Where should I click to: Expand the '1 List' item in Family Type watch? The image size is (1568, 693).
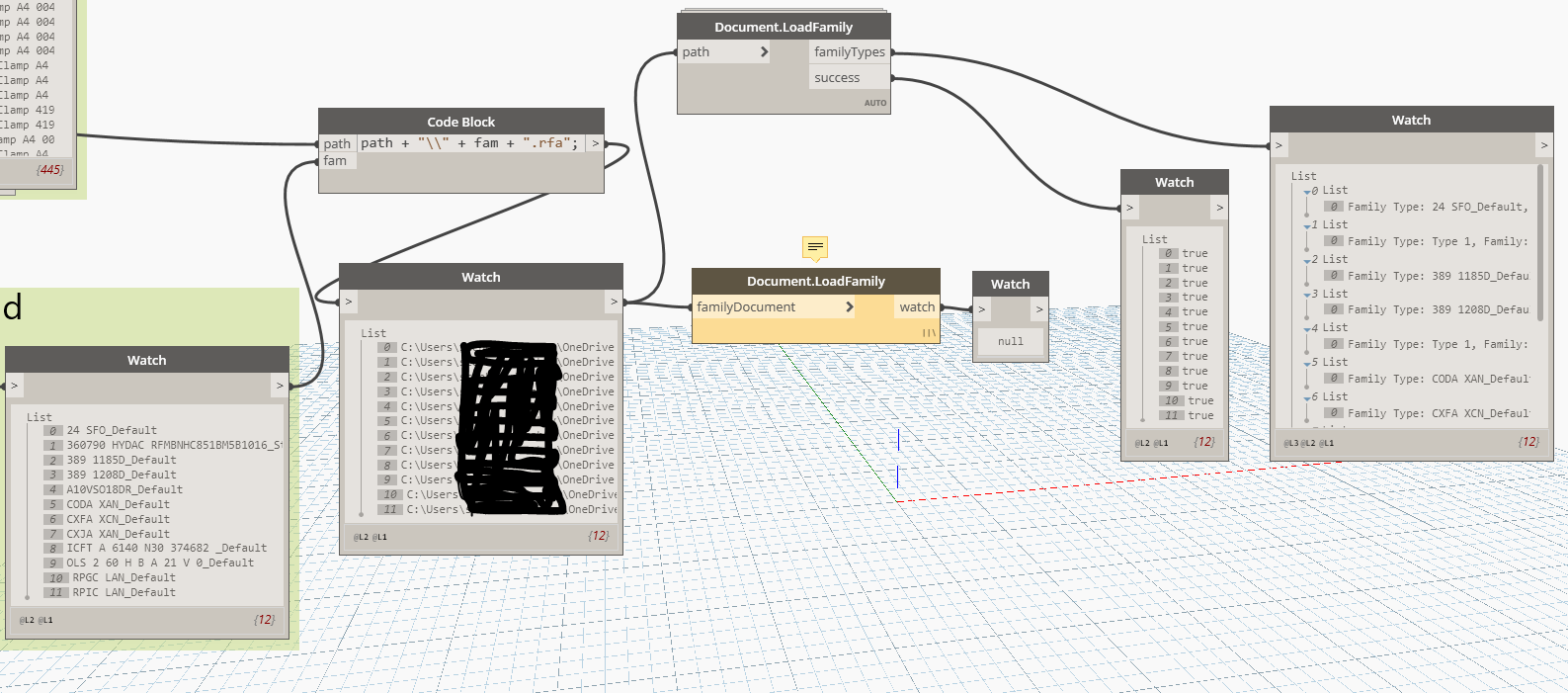click(x=1307, y=226)
